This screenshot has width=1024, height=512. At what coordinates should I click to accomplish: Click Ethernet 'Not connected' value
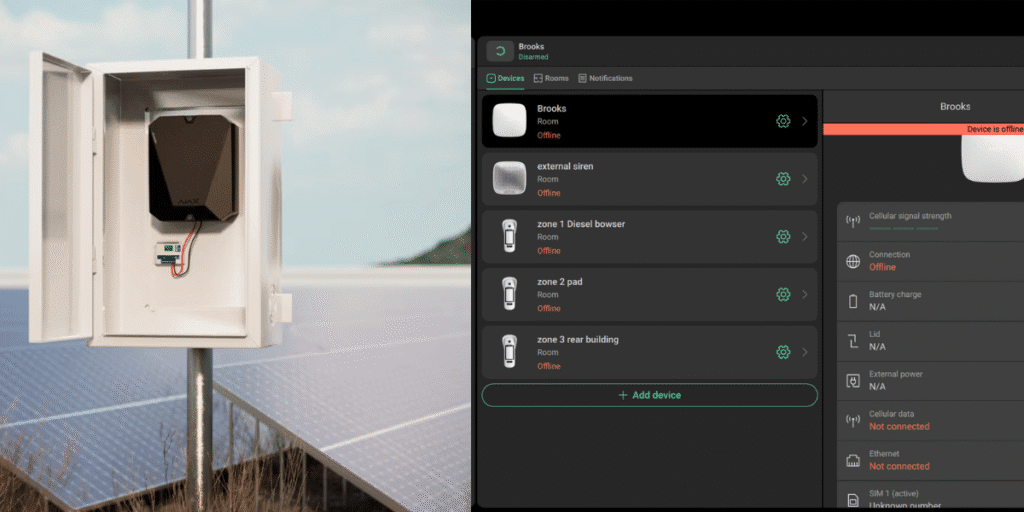pos(899,466)
